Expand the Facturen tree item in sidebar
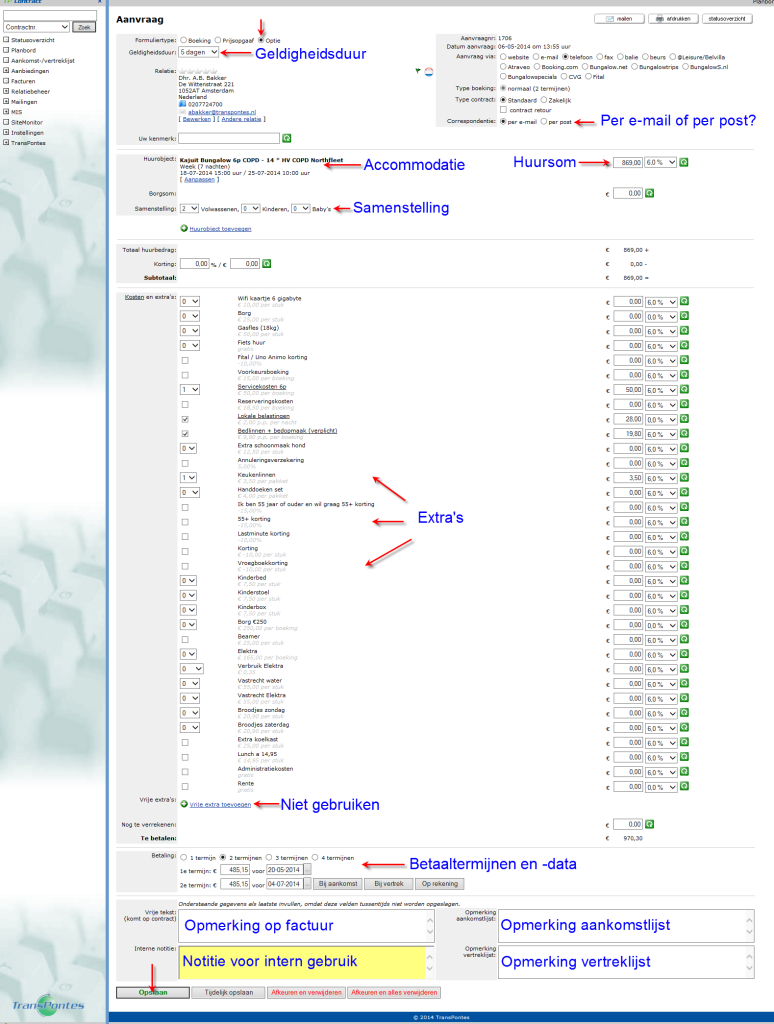This screenshot has height=1024, width=774. (x=7, y=81)
